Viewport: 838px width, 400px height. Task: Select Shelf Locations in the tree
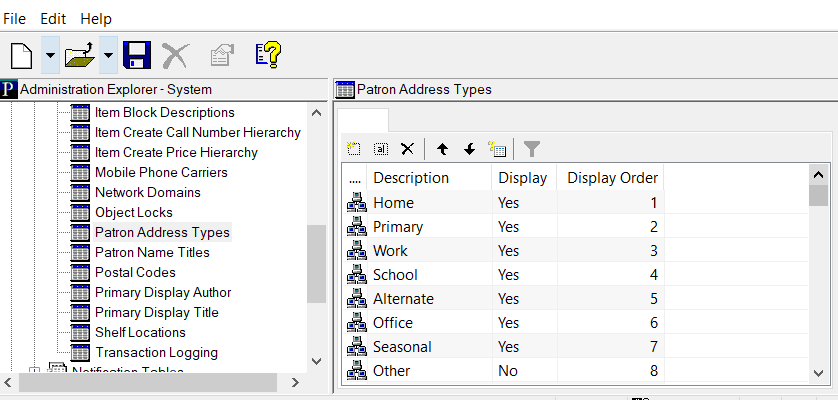140,332
